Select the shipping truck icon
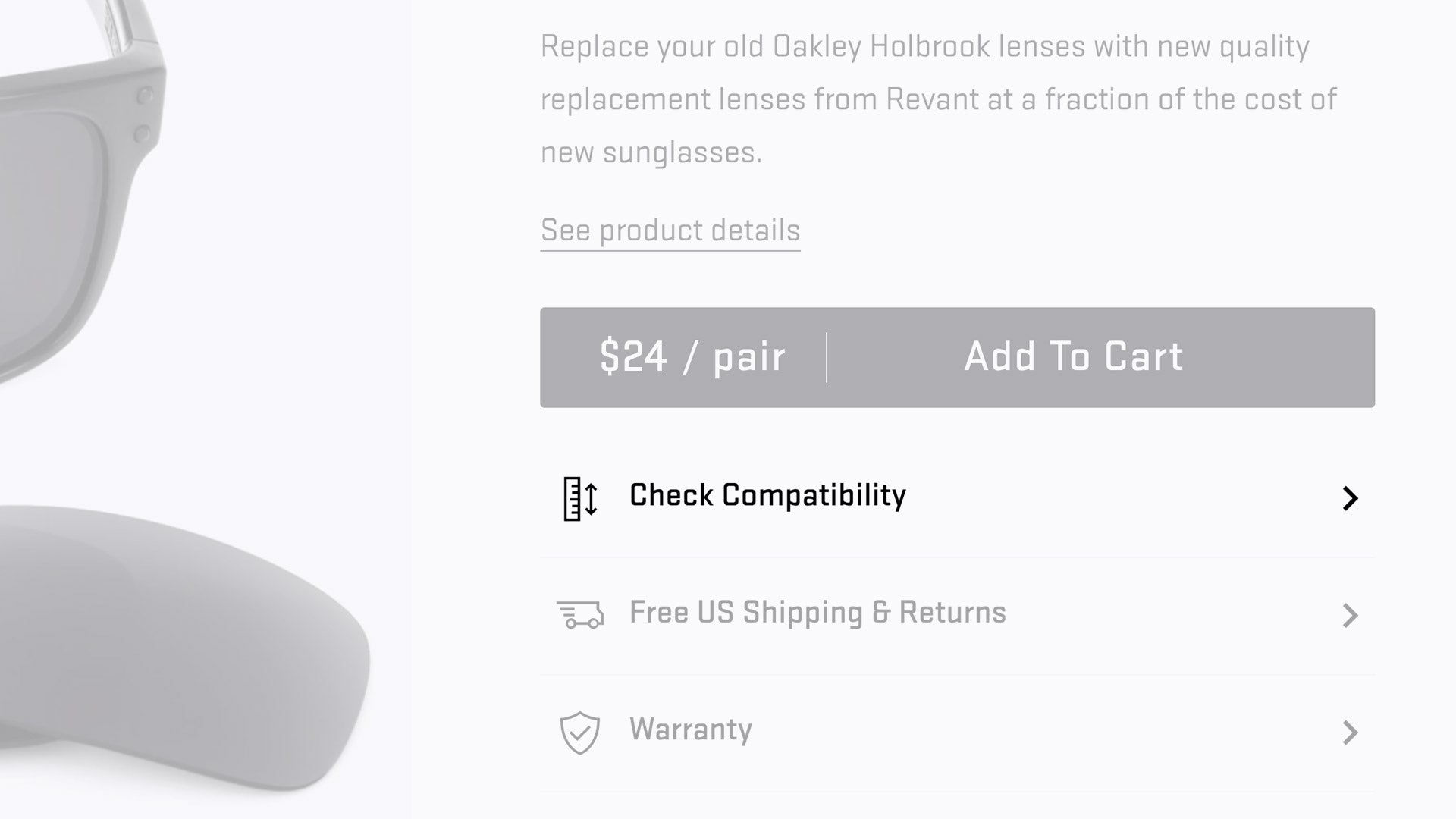This screenshot has height=819, width=1456. (x=582, y=615)
